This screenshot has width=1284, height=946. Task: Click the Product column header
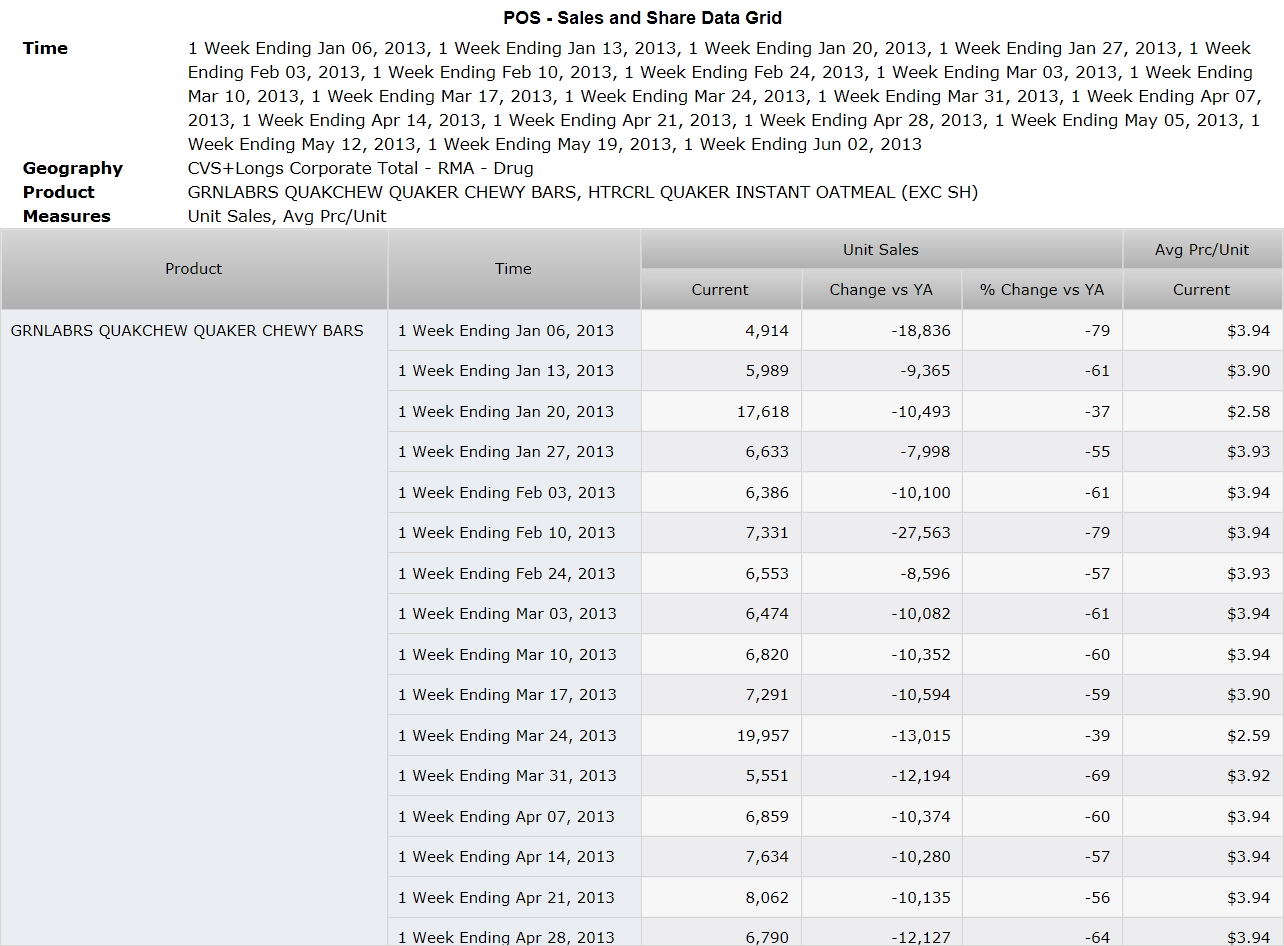click(x=194, y=269)
